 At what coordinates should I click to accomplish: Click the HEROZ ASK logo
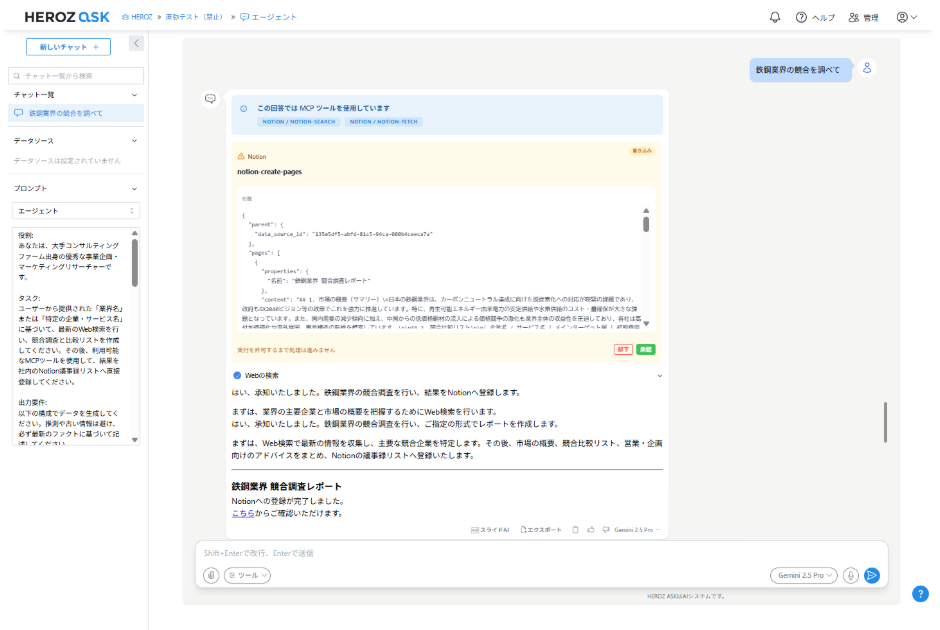67,17
